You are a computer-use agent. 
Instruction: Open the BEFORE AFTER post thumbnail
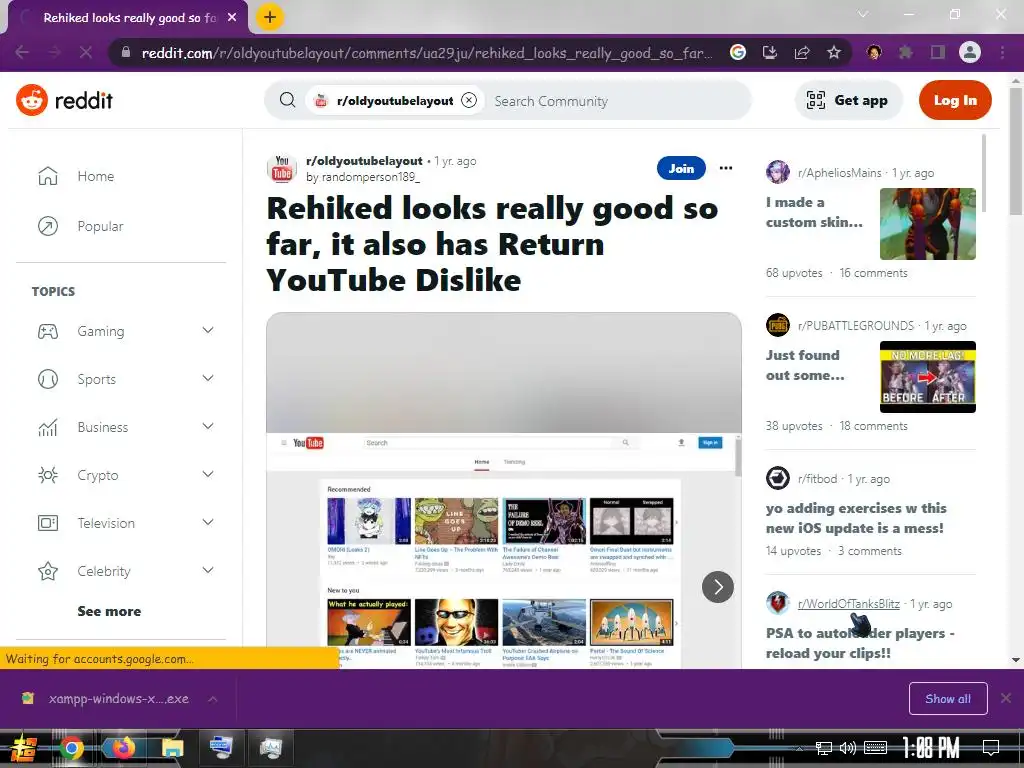tap(927, 377)
